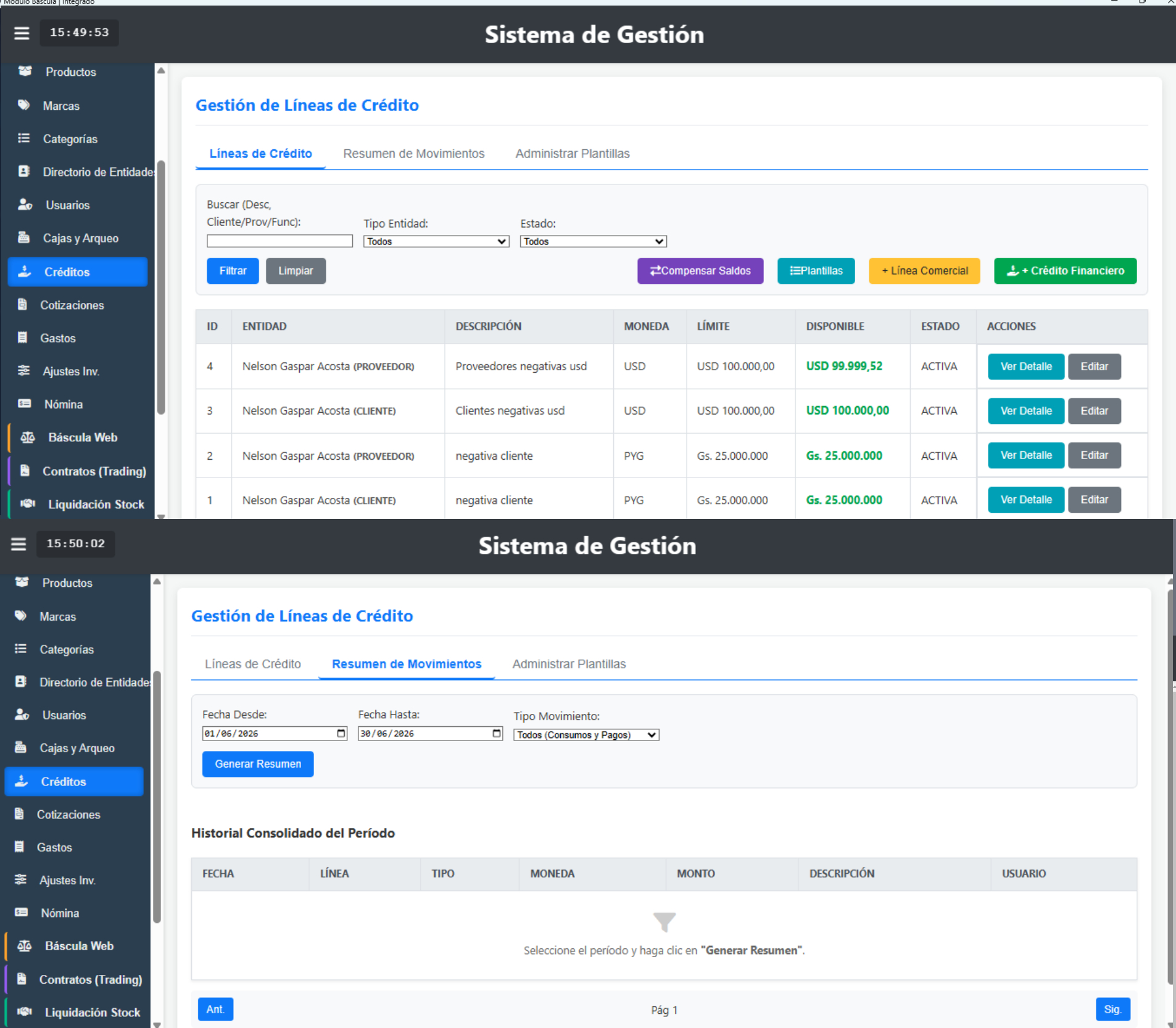Open hamburger menu beside the 15:49:53 clock

point(22,33)
